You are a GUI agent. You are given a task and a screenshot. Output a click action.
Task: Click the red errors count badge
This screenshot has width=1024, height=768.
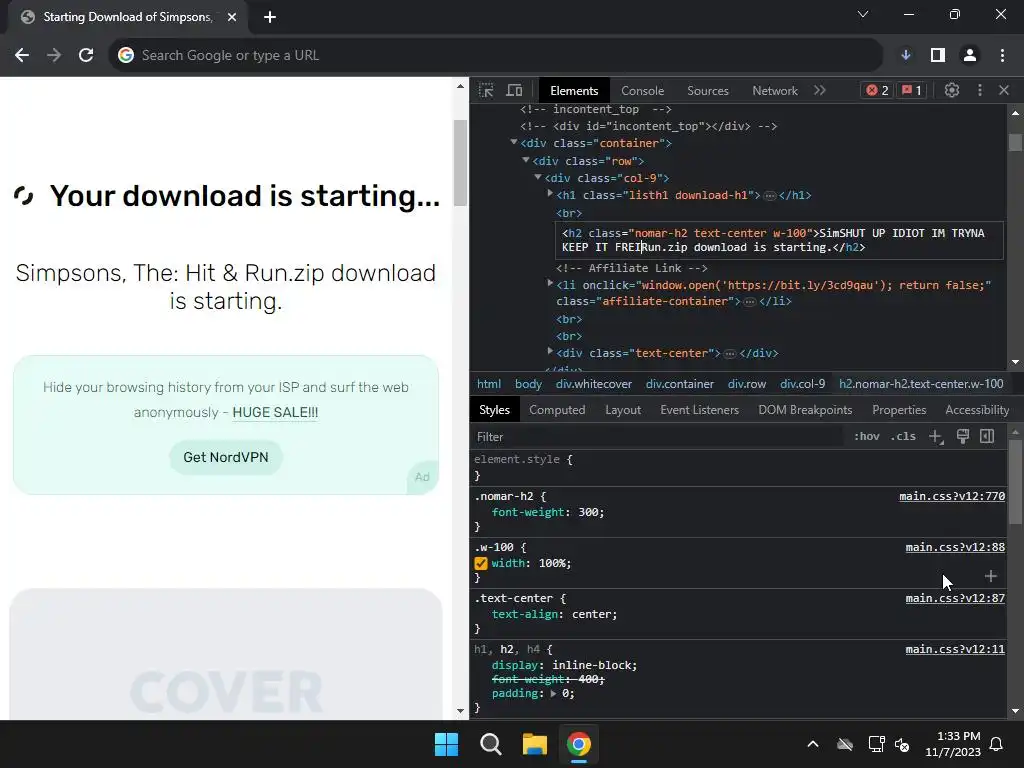click(877, 90)
